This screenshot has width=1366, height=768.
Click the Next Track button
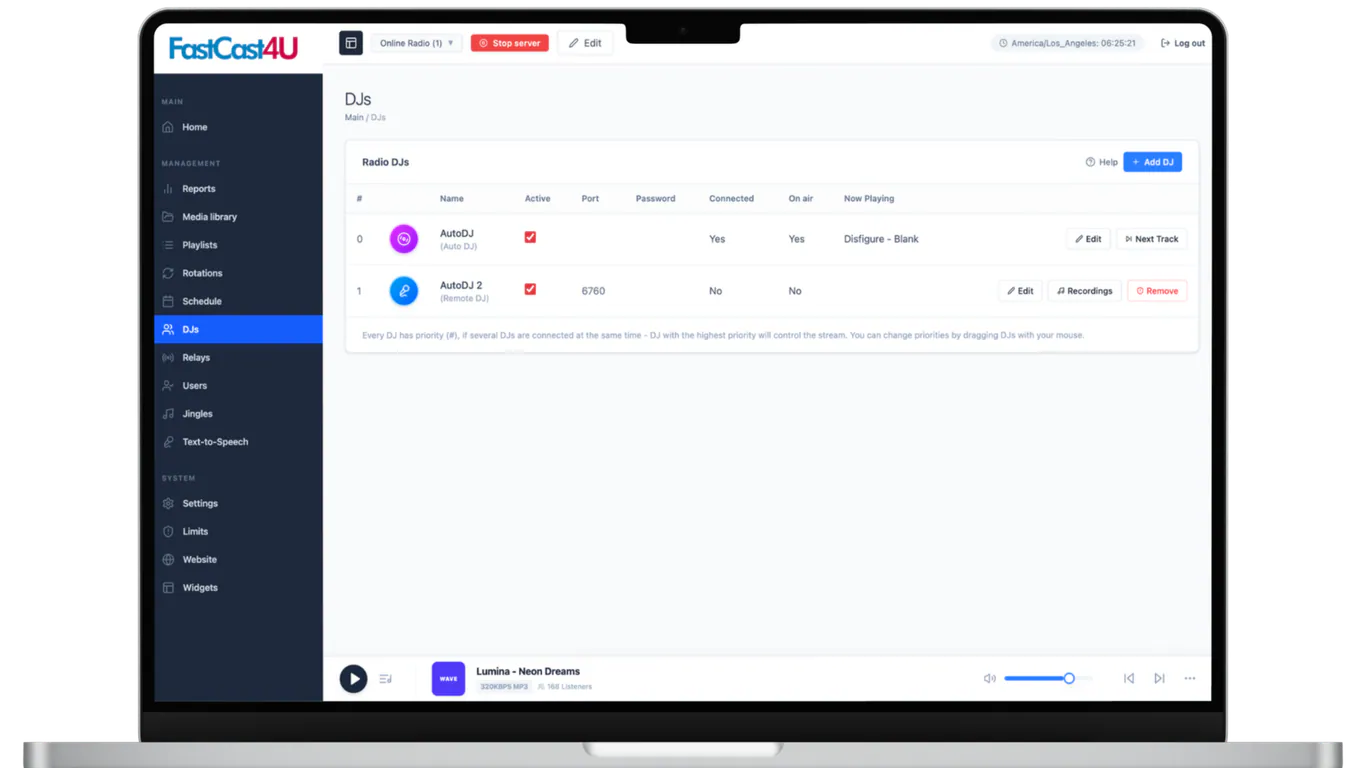coord(1152,239)
